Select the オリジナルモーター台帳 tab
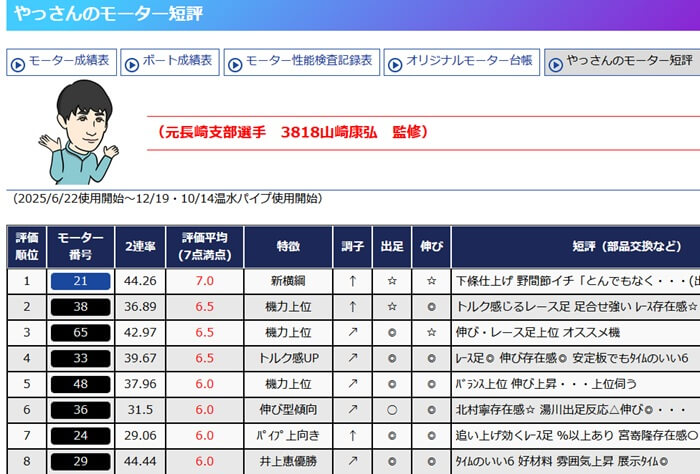The image size is (700, 474). tap(462, 62)
